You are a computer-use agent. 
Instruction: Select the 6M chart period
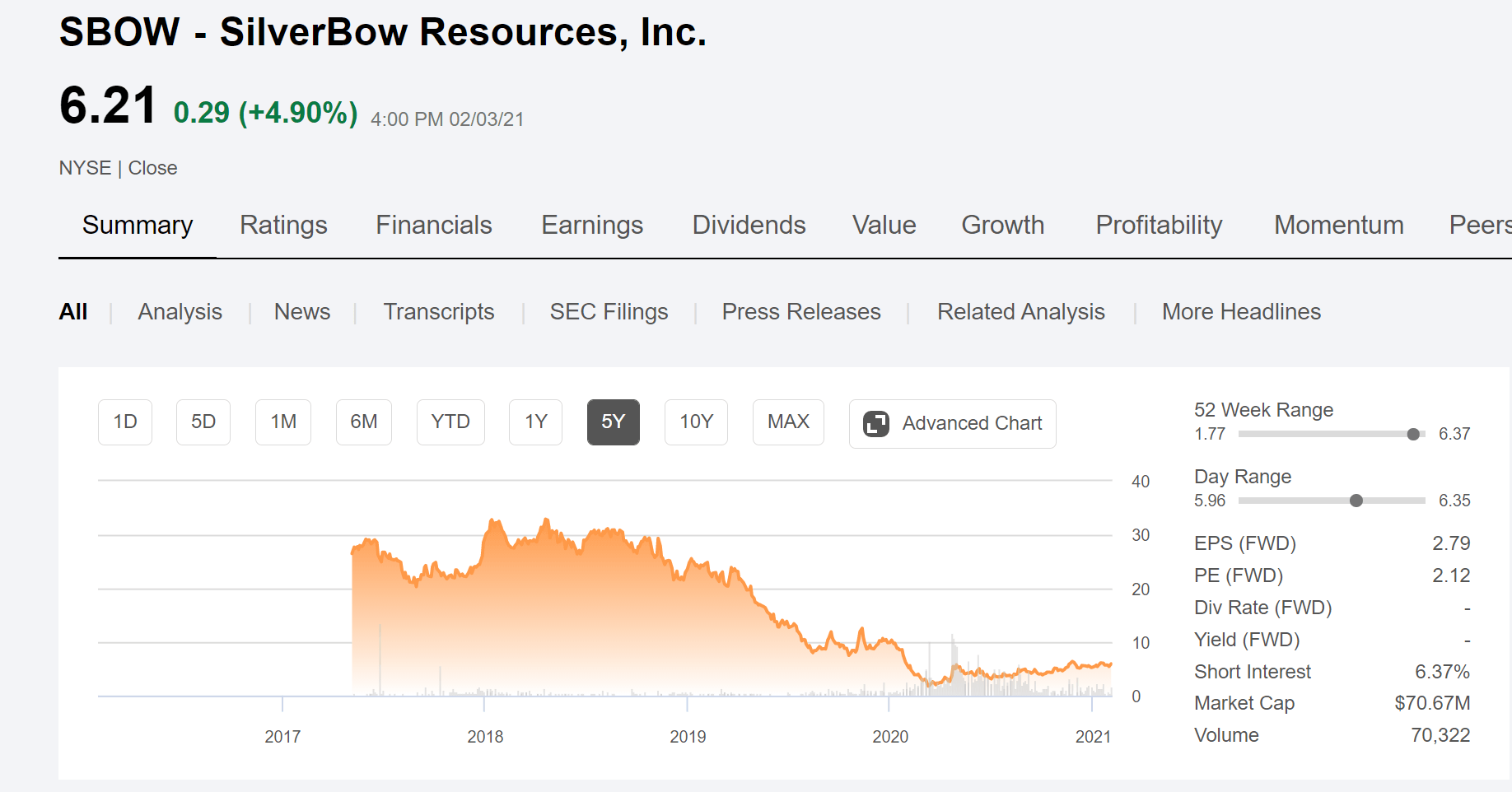coord(364,422)
